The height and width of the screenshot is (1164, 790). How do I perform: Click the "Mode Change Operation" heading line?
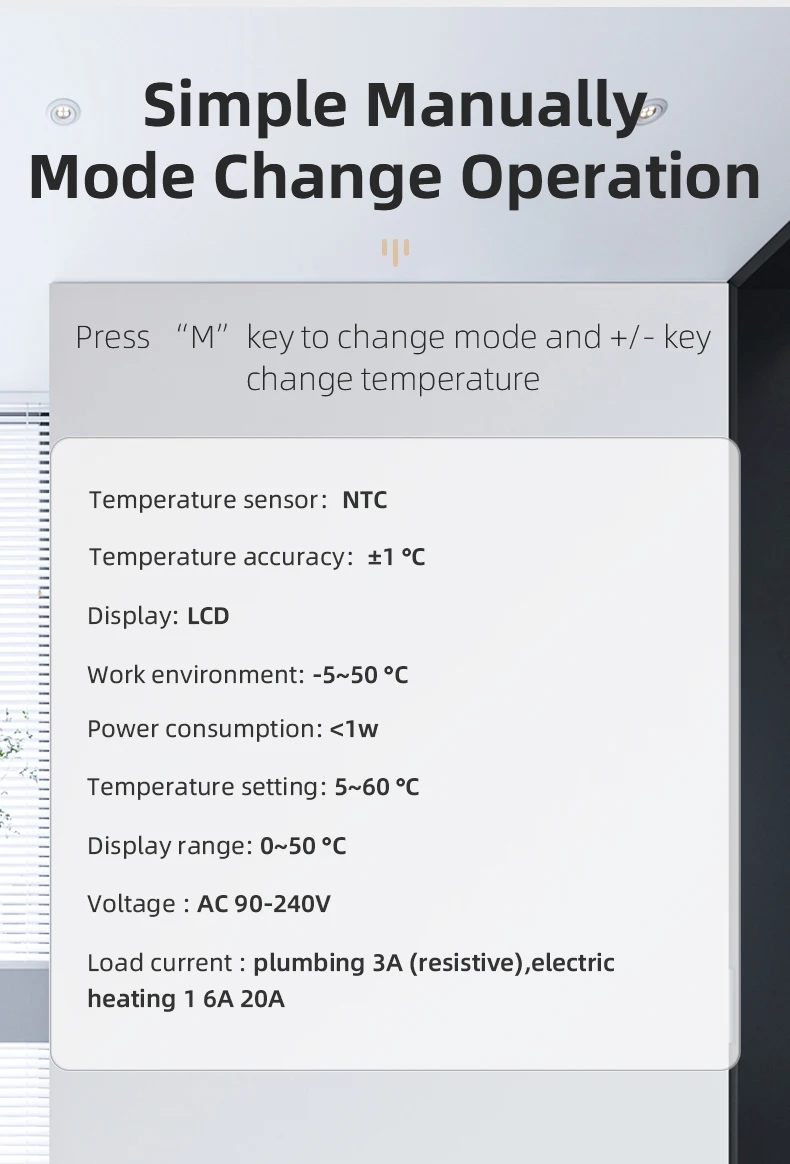(395, 177)
